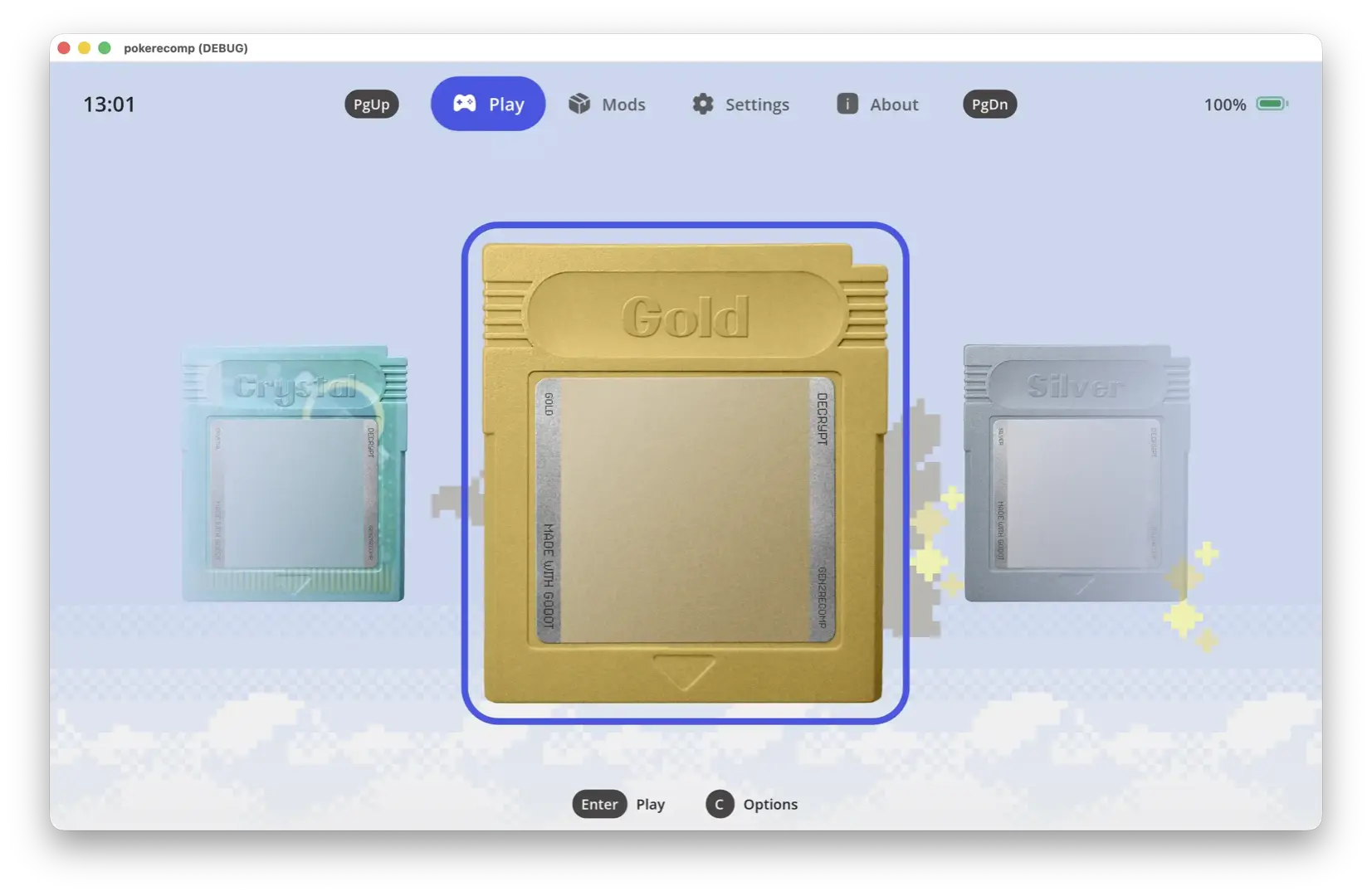This screenshot has height=896, width=1372.
Task: Click the 100% battery text
Action: (x=1225, y=105)
